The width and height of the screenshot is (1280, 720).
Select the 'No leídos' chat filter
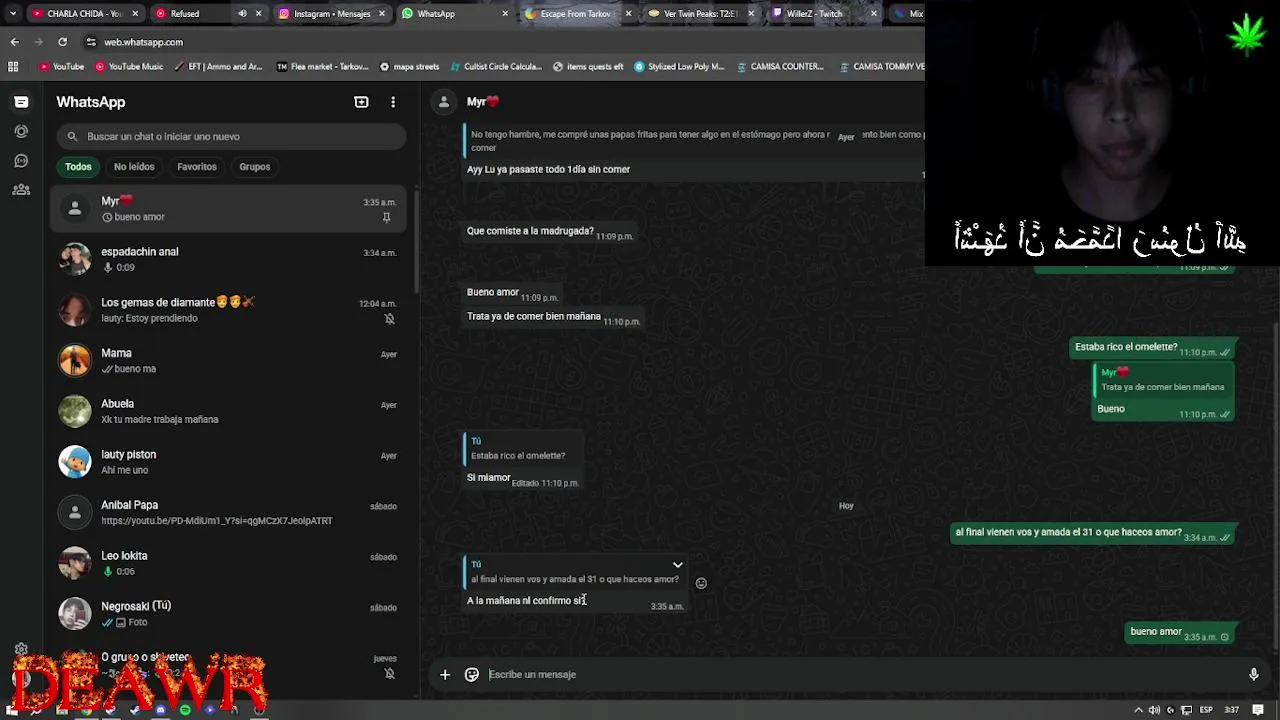point(134,167)
